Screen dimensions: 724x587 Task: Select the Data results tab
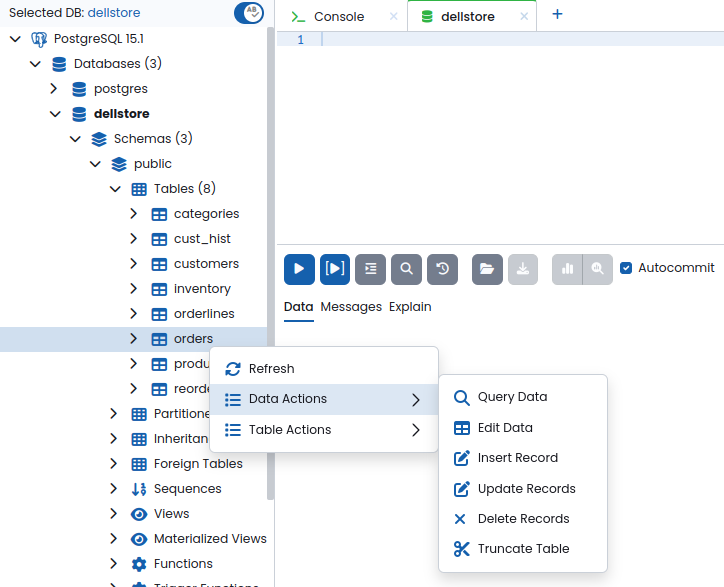pos(298,307)
